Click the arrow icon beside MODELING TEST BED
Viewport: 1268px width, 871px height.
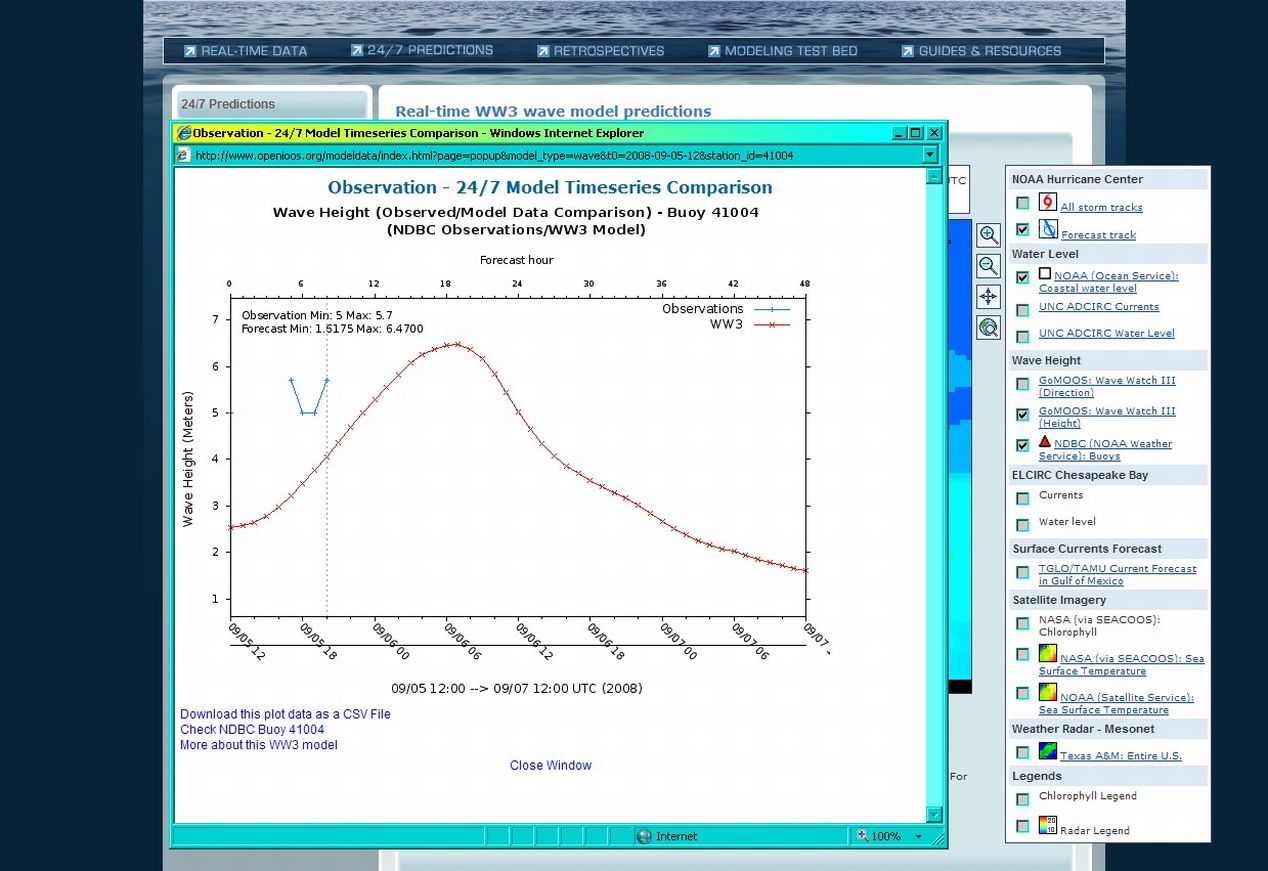tap(714, 51)
